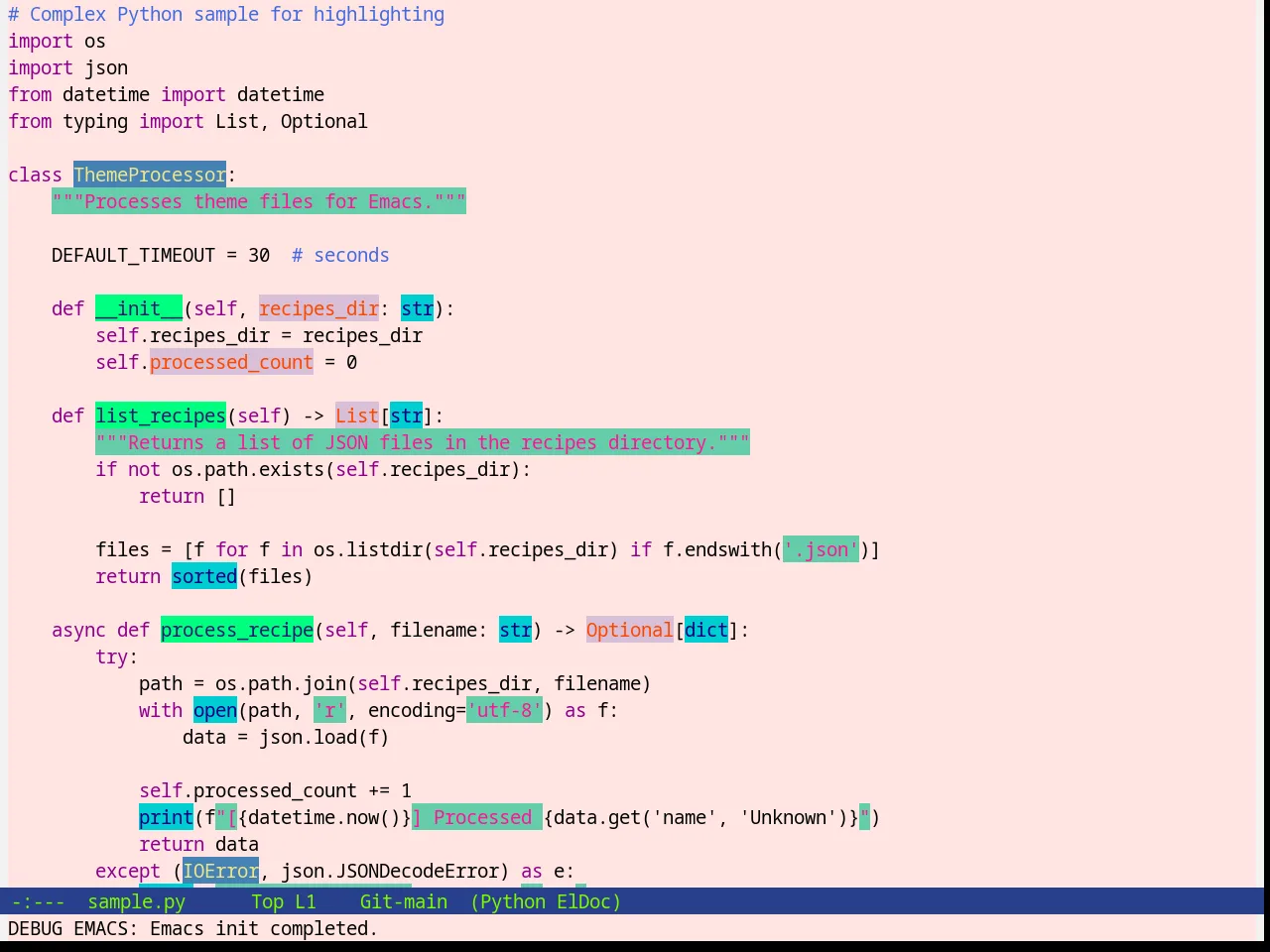Click the ElDoc minor mode indicator
The image size is (1270, 952).
click(x=583, y=901)
